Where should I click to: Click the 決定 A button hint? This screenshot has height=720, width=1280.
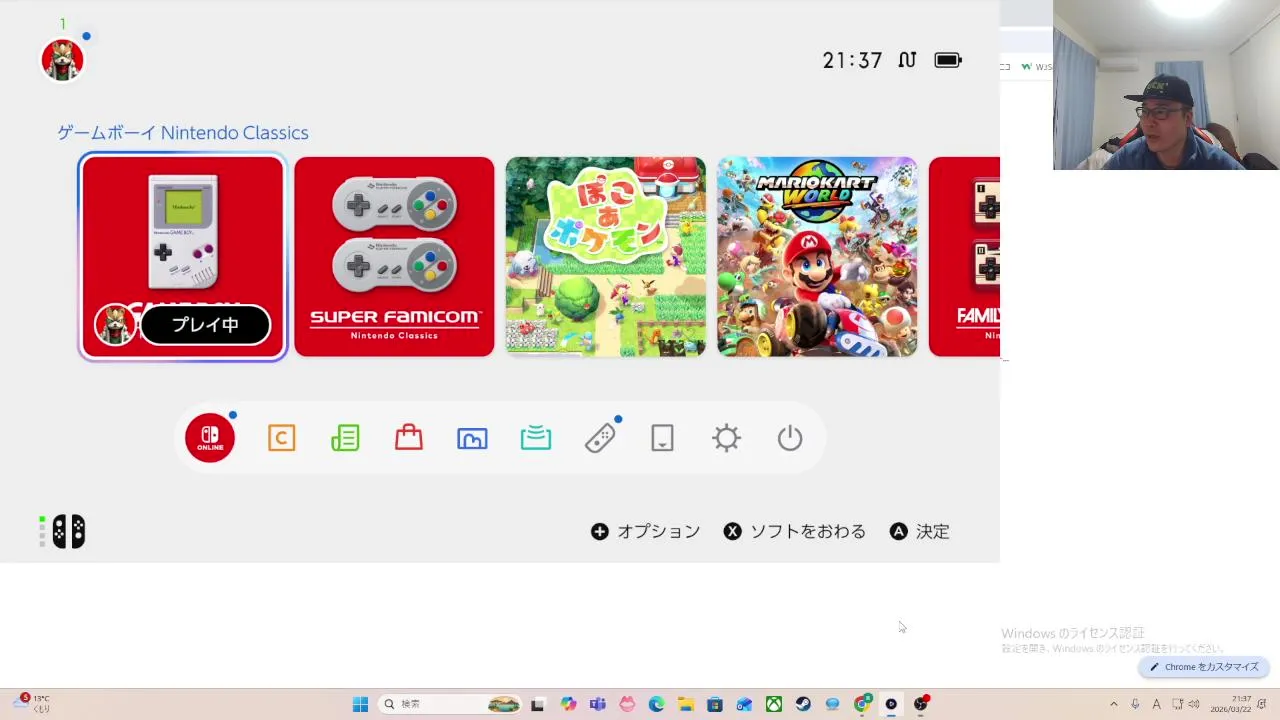tap(920, 532)
